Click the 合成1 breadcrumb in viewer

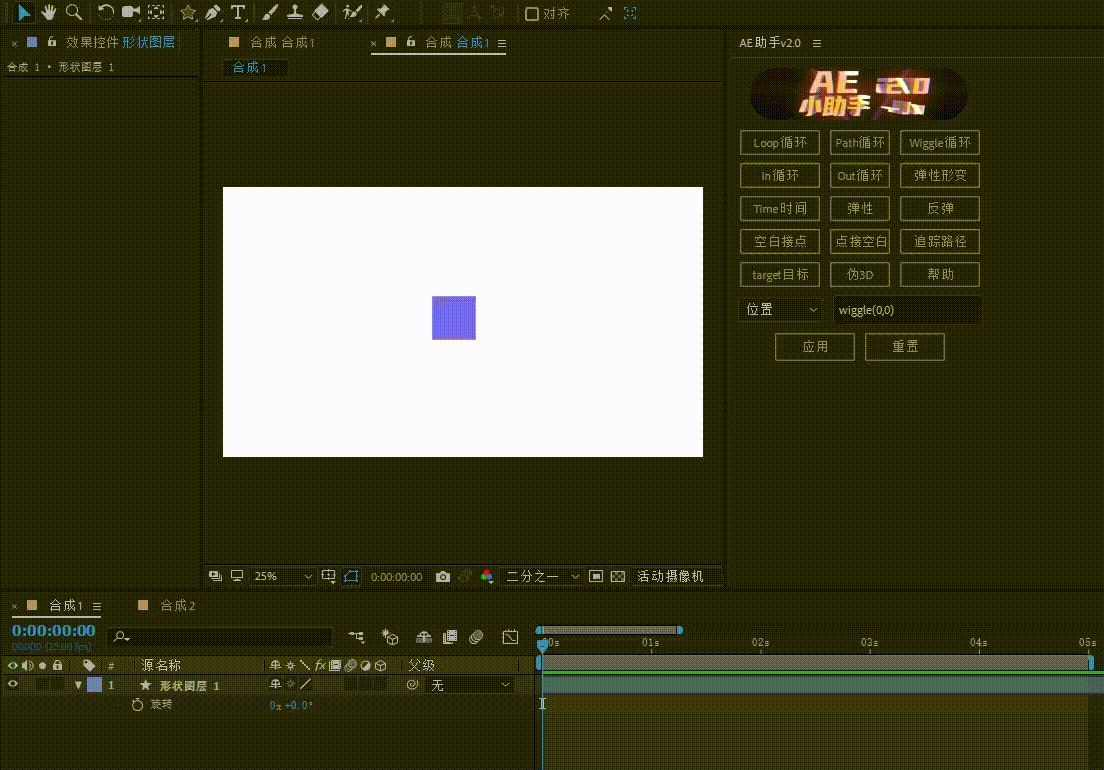tap(250, 68)
